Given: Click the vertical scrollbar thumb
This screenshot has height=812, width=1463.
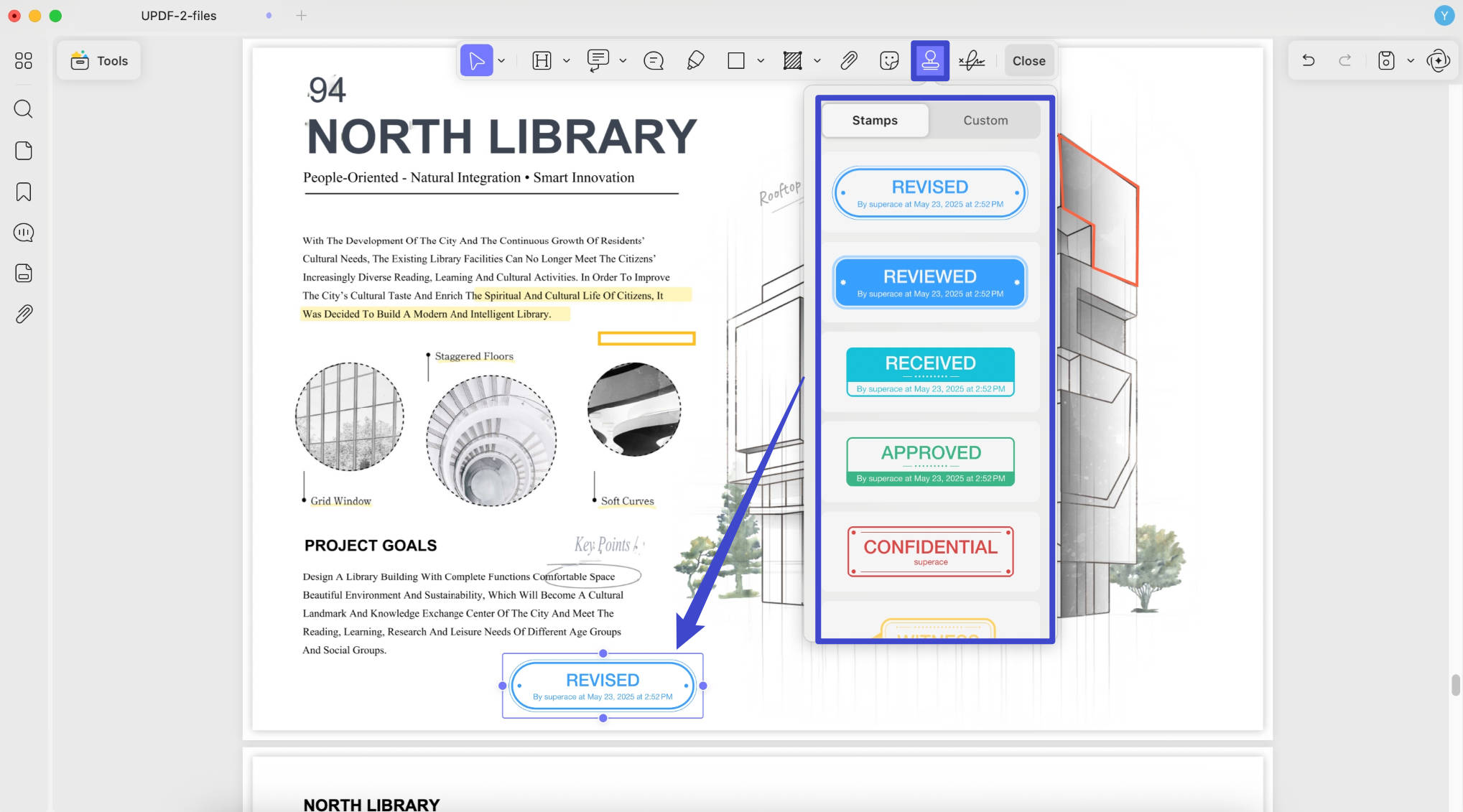Looking at the screenshot, I should click(1456, 685).
